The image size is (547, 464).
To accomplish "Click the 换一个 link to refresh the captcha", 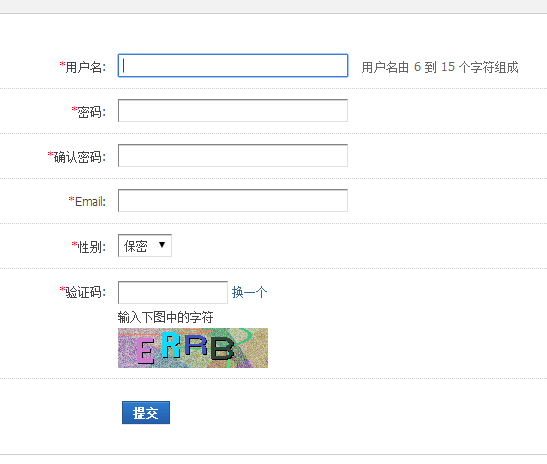I will (249, 292).
